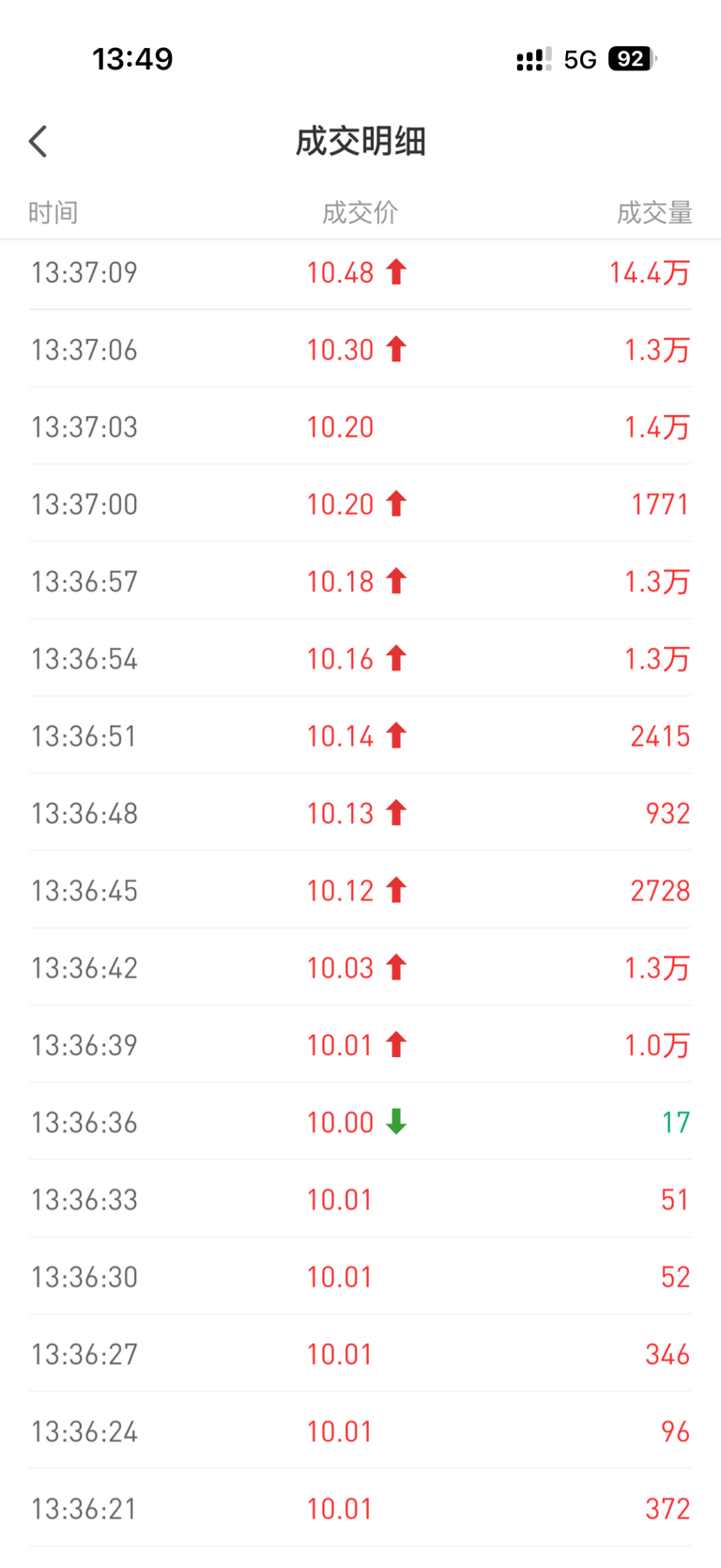
Task: Tap the cellular signal bars icon
Action: click(x=533, y=60)
